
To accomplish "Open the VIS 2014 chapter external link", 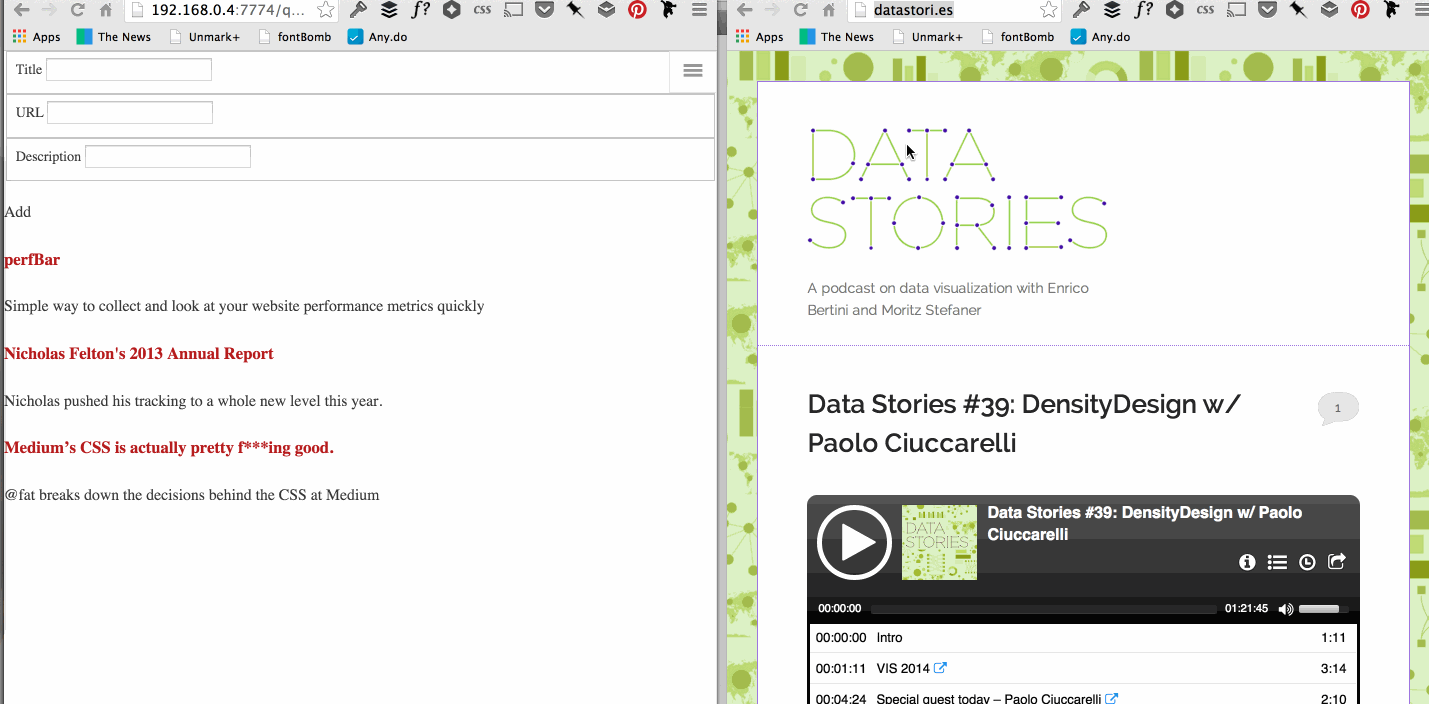I will click(940, 668).
